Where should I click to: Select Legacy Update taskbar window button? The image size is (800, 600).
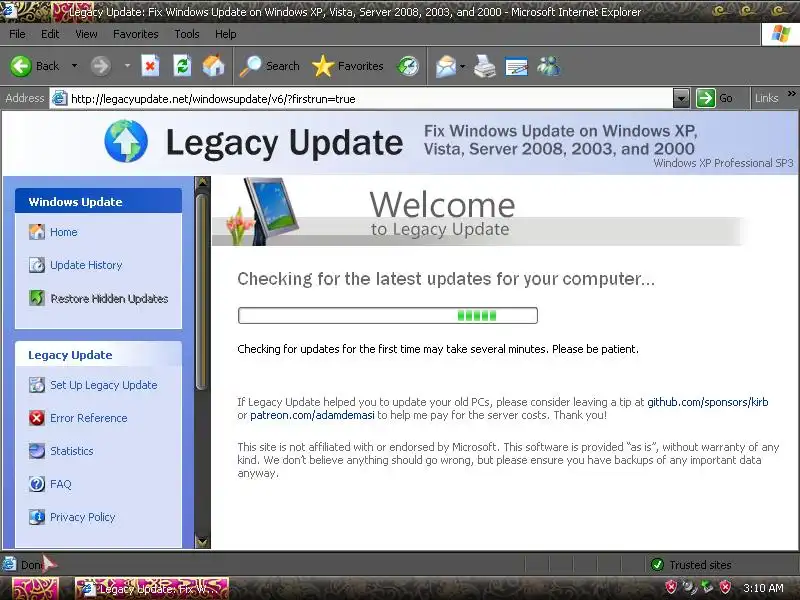tap(152, 589)
